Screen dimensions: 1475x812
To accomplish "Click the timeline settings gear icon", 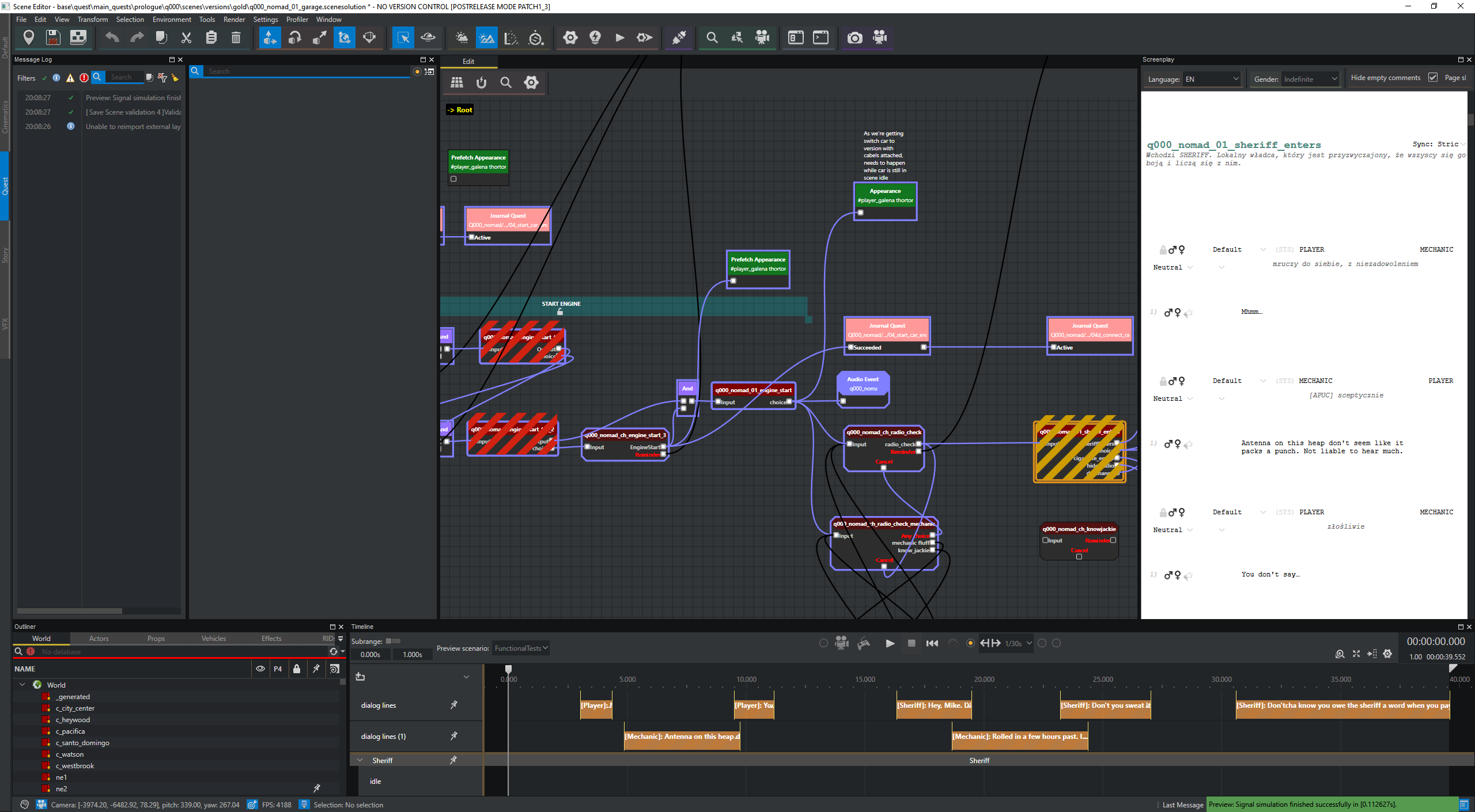I will point(1387,654).
